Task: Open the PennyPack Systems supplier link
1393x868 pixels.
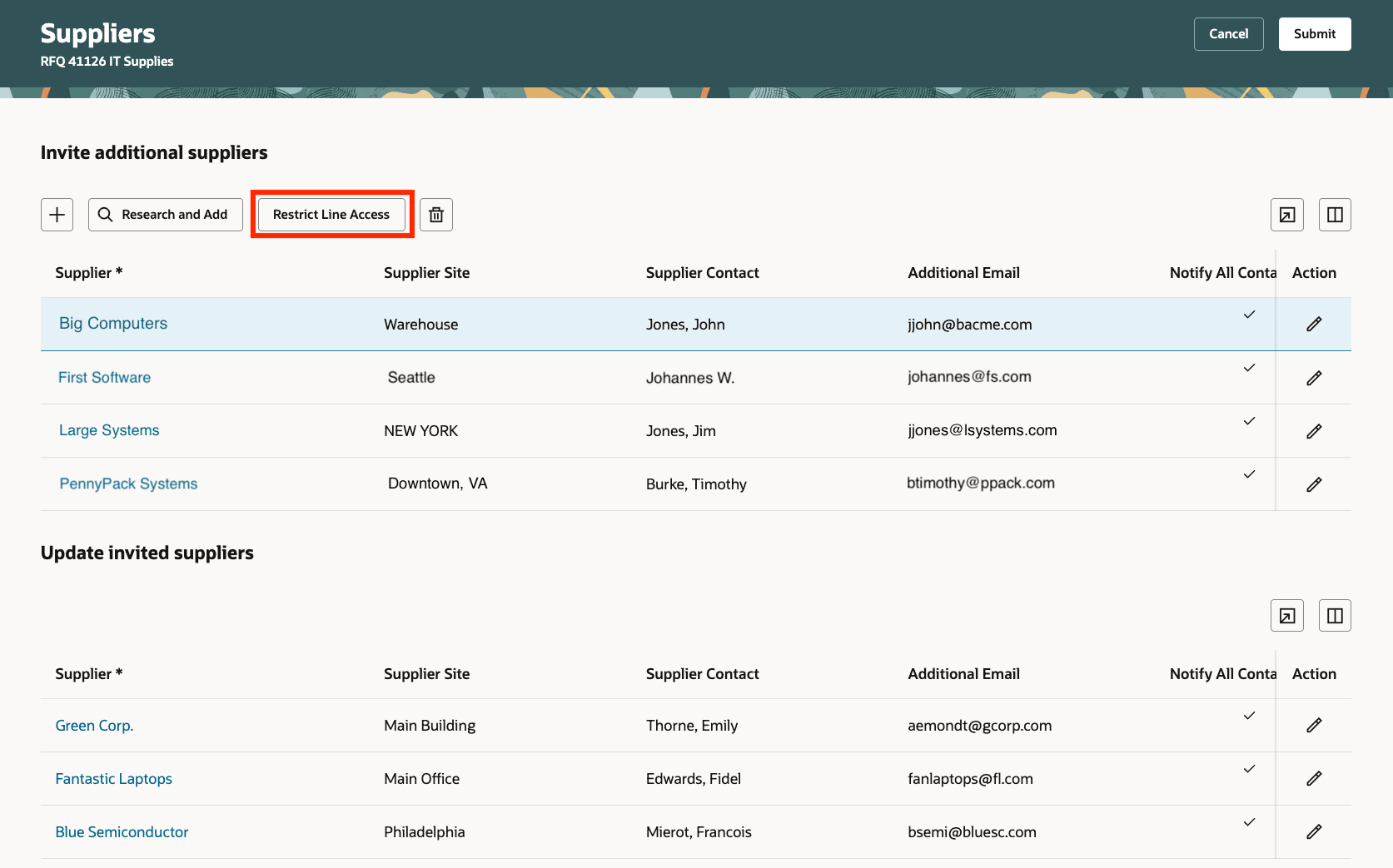Action: [x=128, y=484]
